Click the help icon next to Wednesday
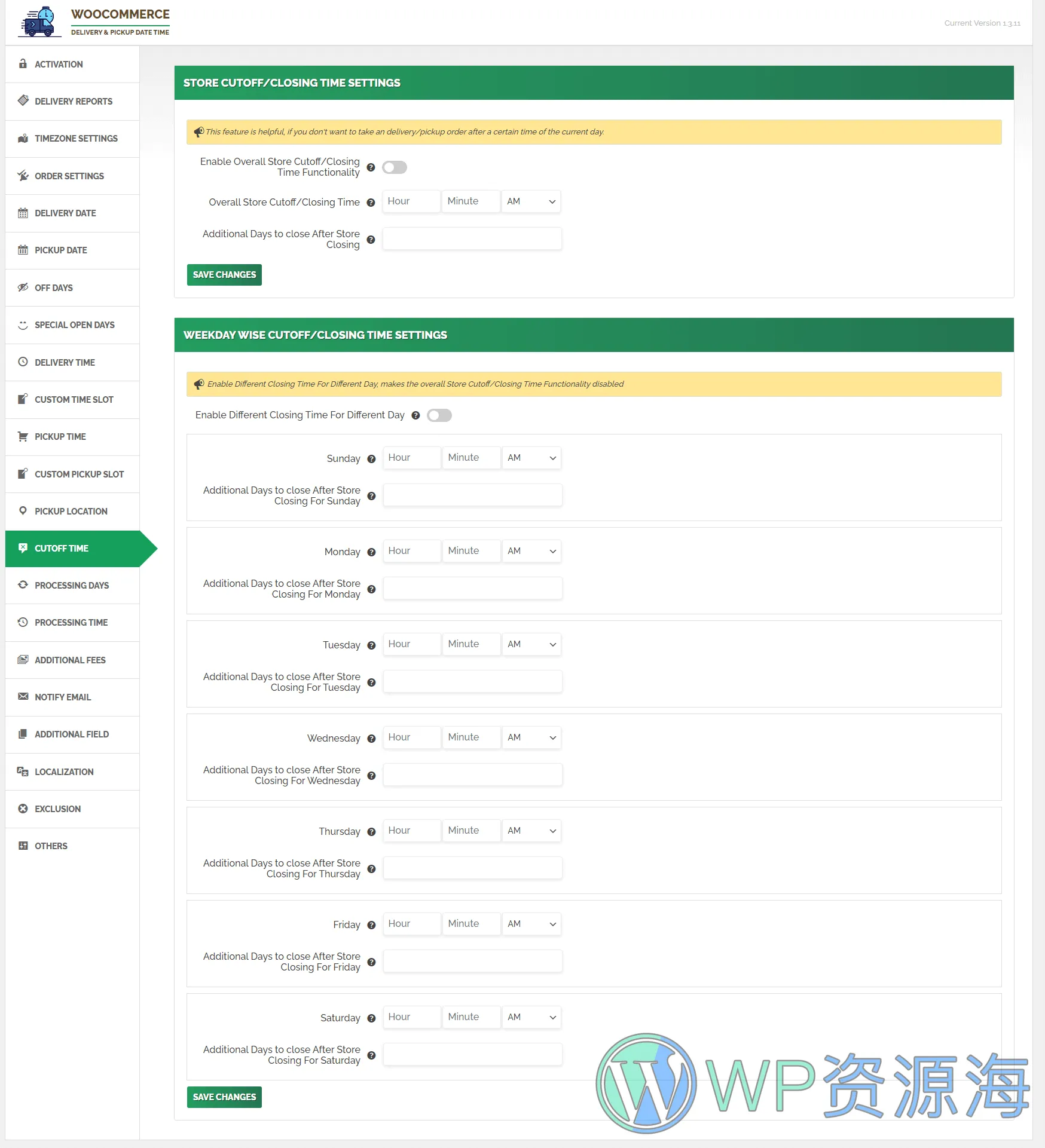Screen dimensions: 1045x1148 [x=371, y=739]
